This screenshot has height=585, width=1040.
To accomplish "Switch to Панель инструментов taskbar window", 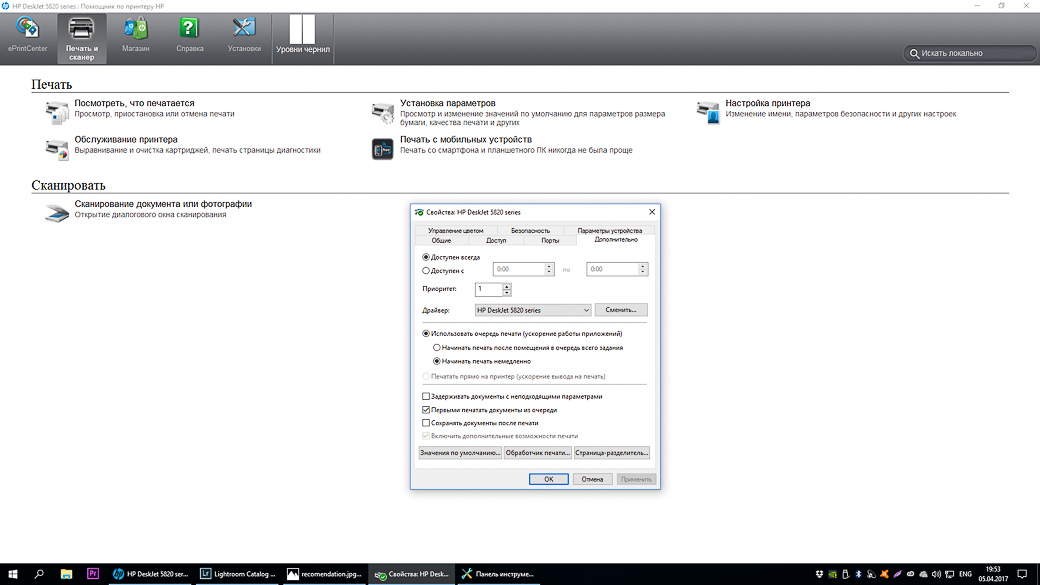I will click(x=498, y=574).
